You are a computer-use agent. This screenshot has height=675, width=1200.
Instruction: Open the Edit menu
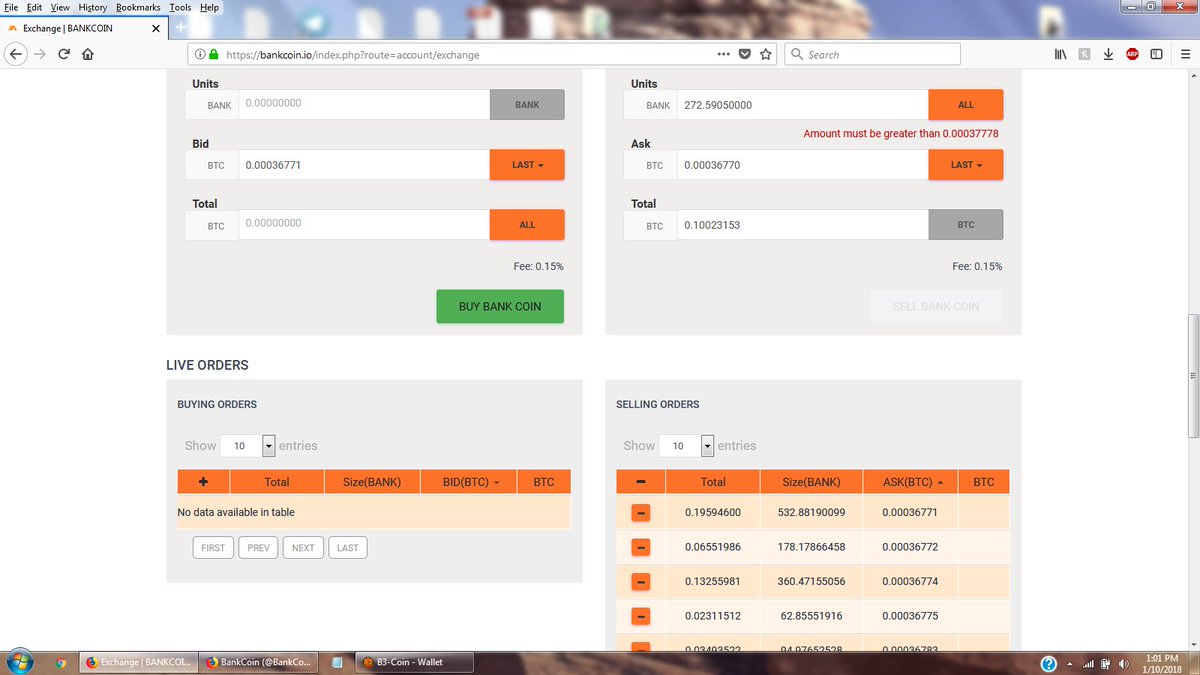pyautogui.click(x=35, y=7)
